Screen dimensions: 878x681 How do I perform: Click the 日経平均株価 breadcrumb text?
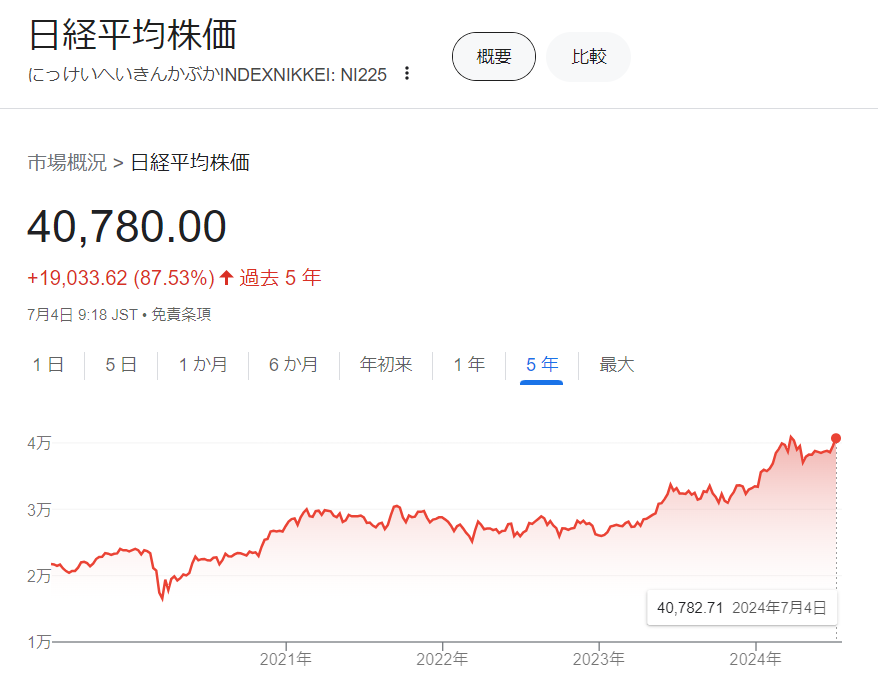click(x=190, y=162)
